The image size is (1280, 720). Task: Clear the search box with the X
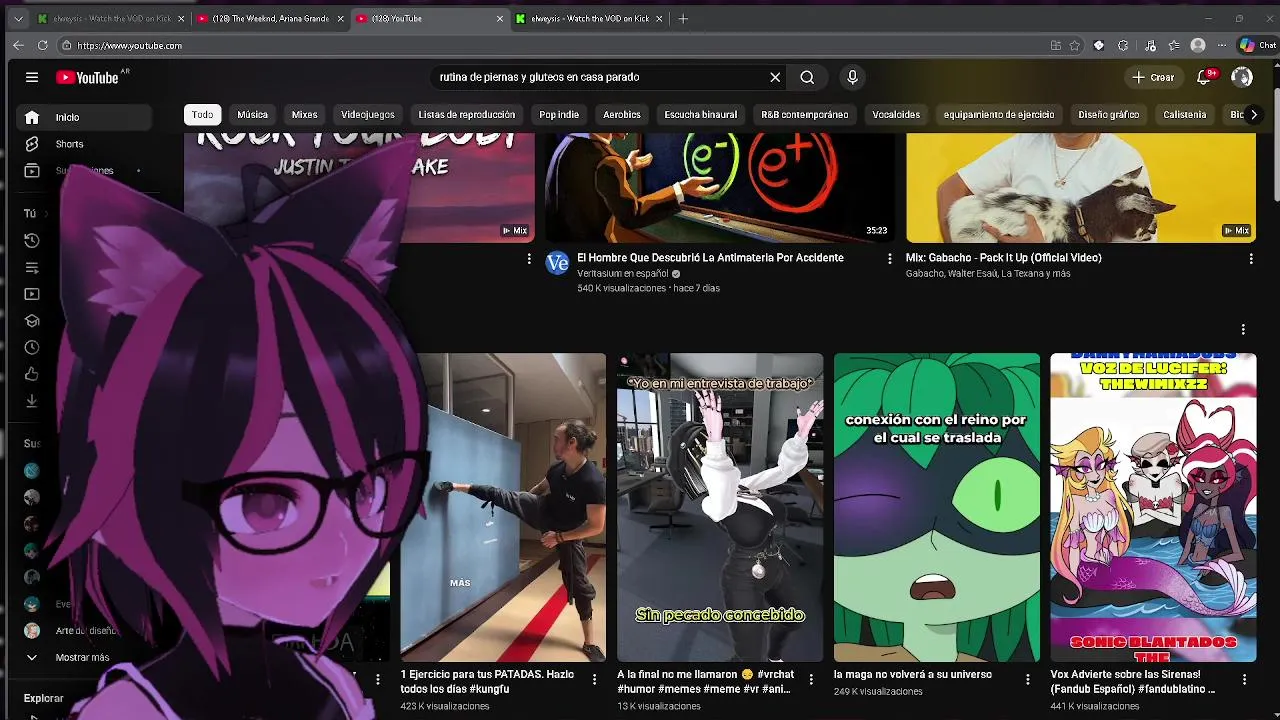(775, 77)
